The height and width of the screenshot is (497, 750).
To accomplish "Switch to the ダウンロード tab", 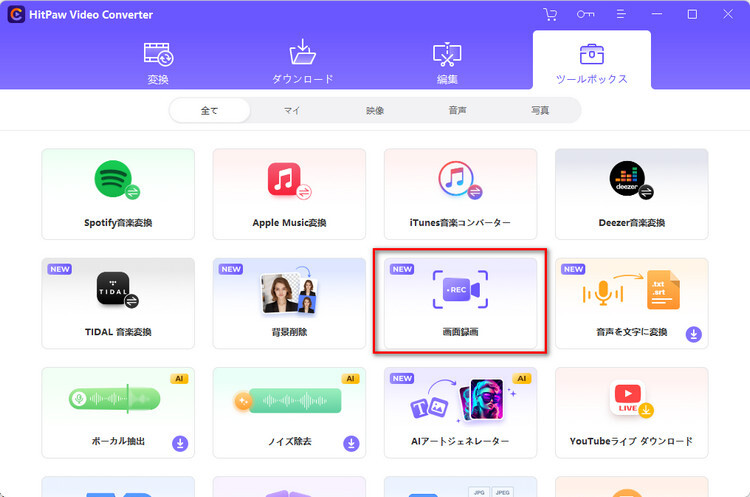I will pyautogui.click(x=302, y=63).
